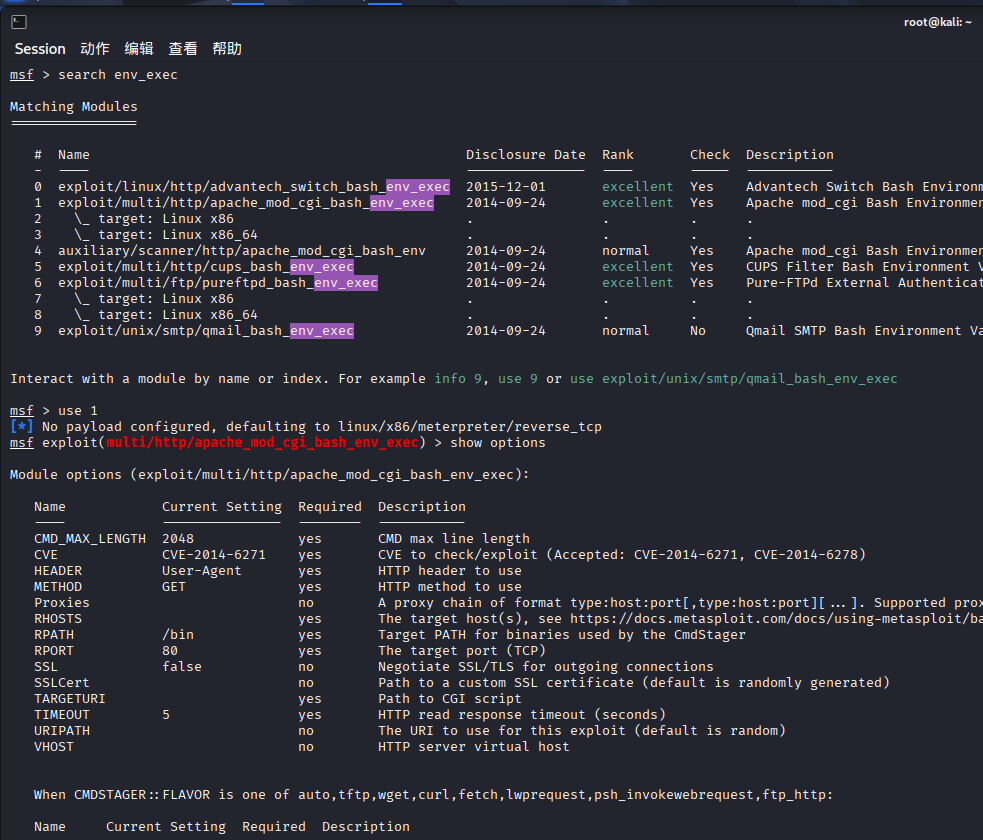Click the 'Rank' column header
The width and height of the screenshot is (983, 840).
click(618, 155)
